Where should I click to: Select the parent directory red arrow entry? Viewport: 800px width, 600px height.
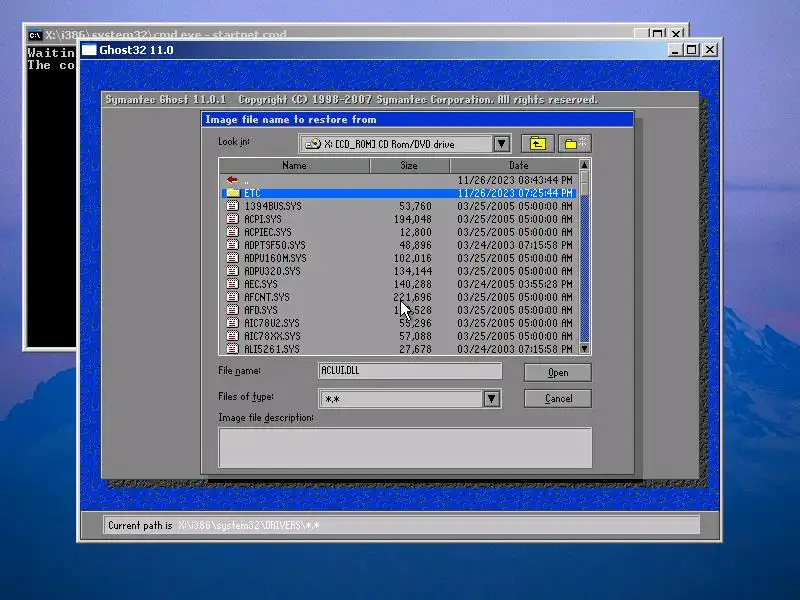pyautogui.click(x=233, y=180)
